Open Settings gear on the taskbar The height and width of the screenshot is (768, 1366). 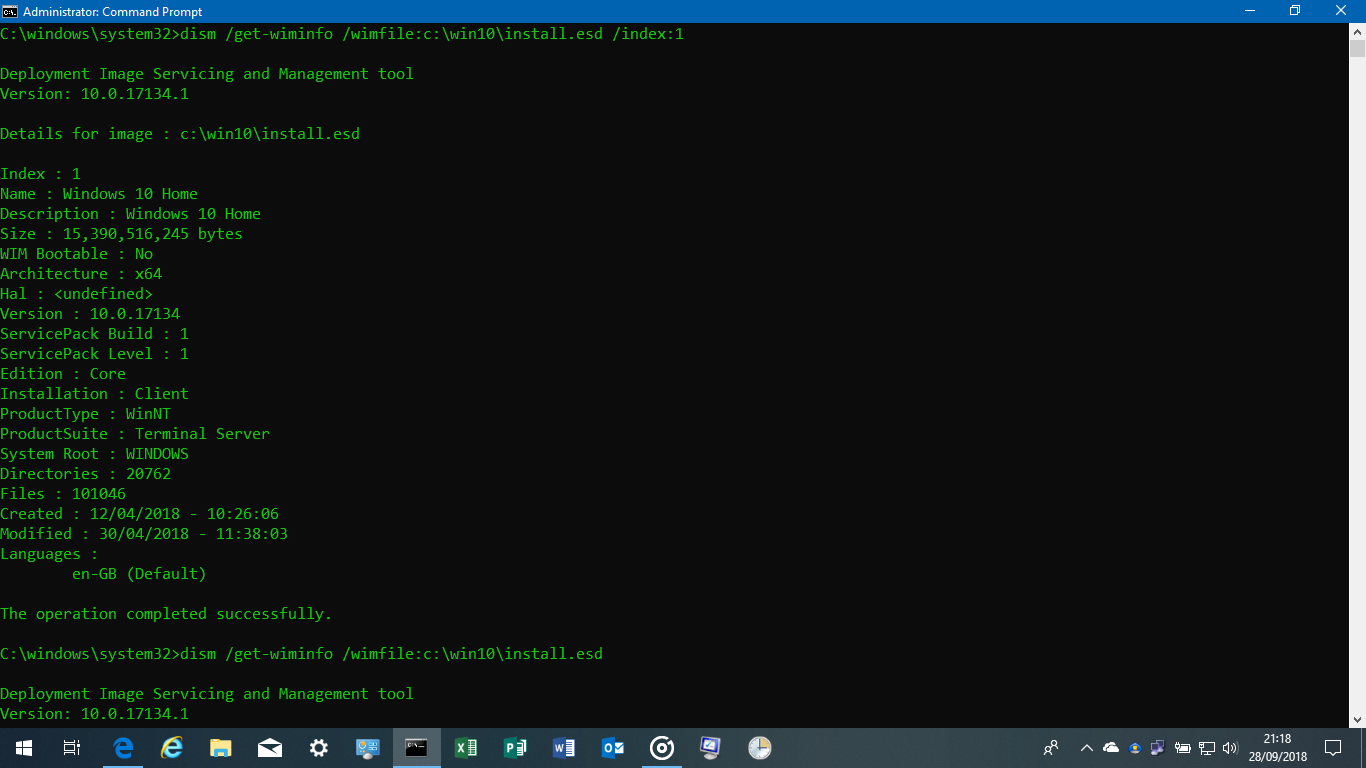(319, 748)
